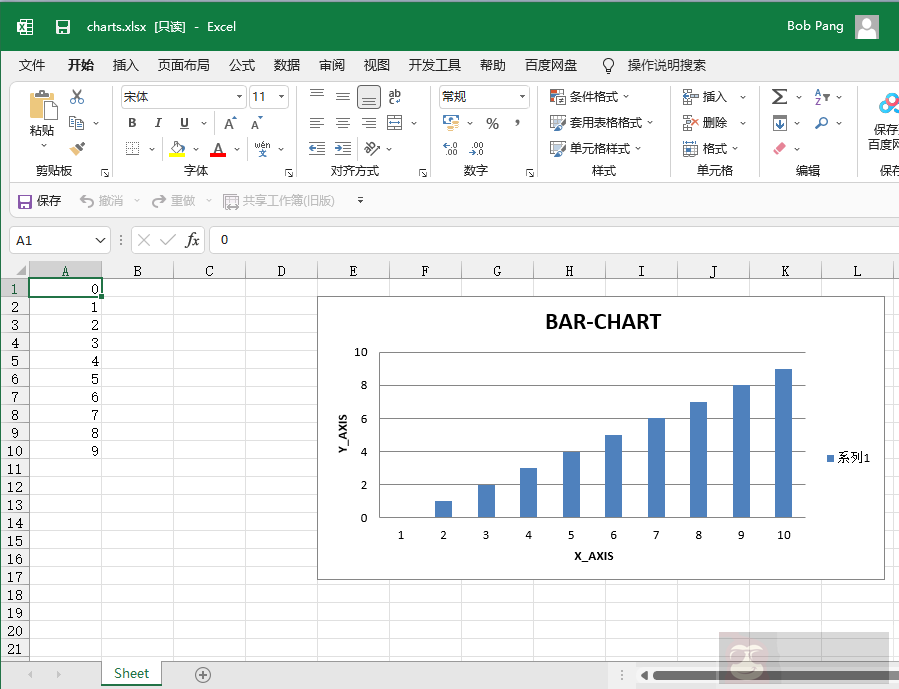
Task: Switch to the 公式 ribbon tab
Action: pos(242,65)
